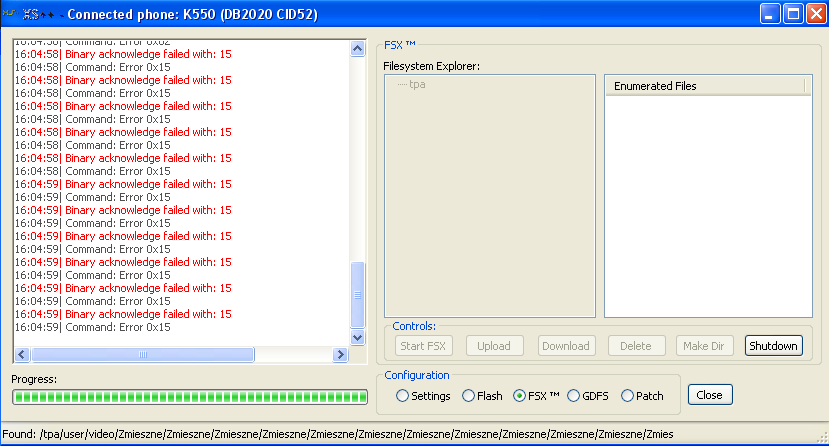Select the Settings configuration option
Screen dimensions: 829x446
(403, 396)
